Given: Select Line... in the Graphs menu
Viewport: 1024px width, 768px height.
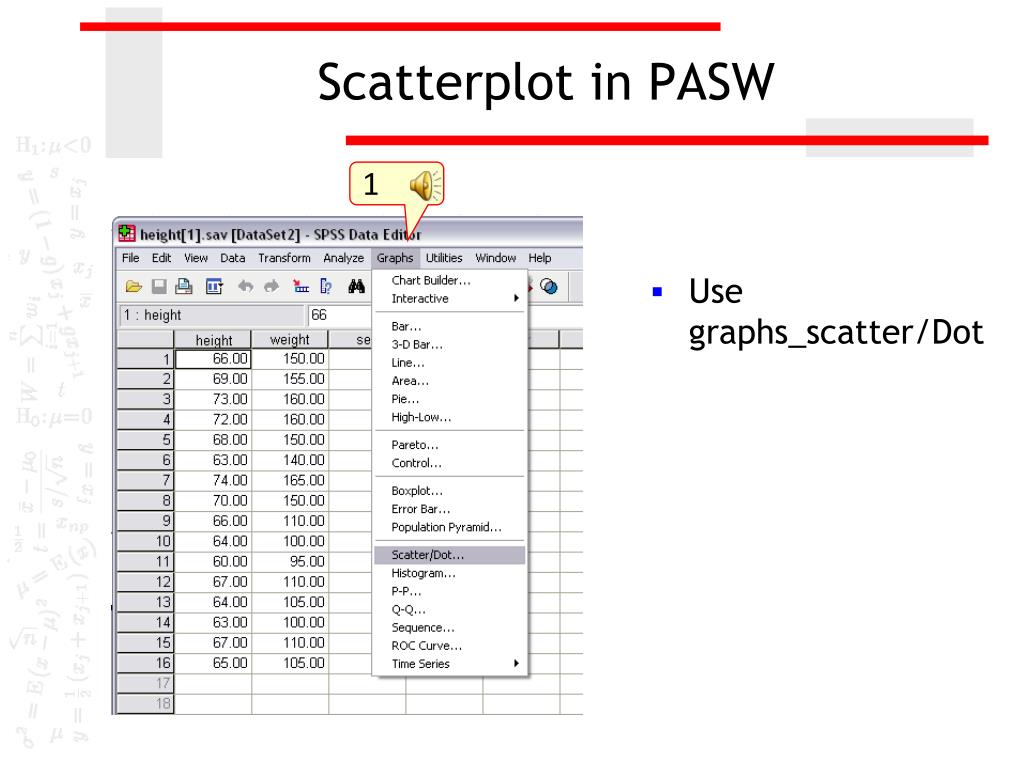Looking at the screenshot, I should [449, 362].
